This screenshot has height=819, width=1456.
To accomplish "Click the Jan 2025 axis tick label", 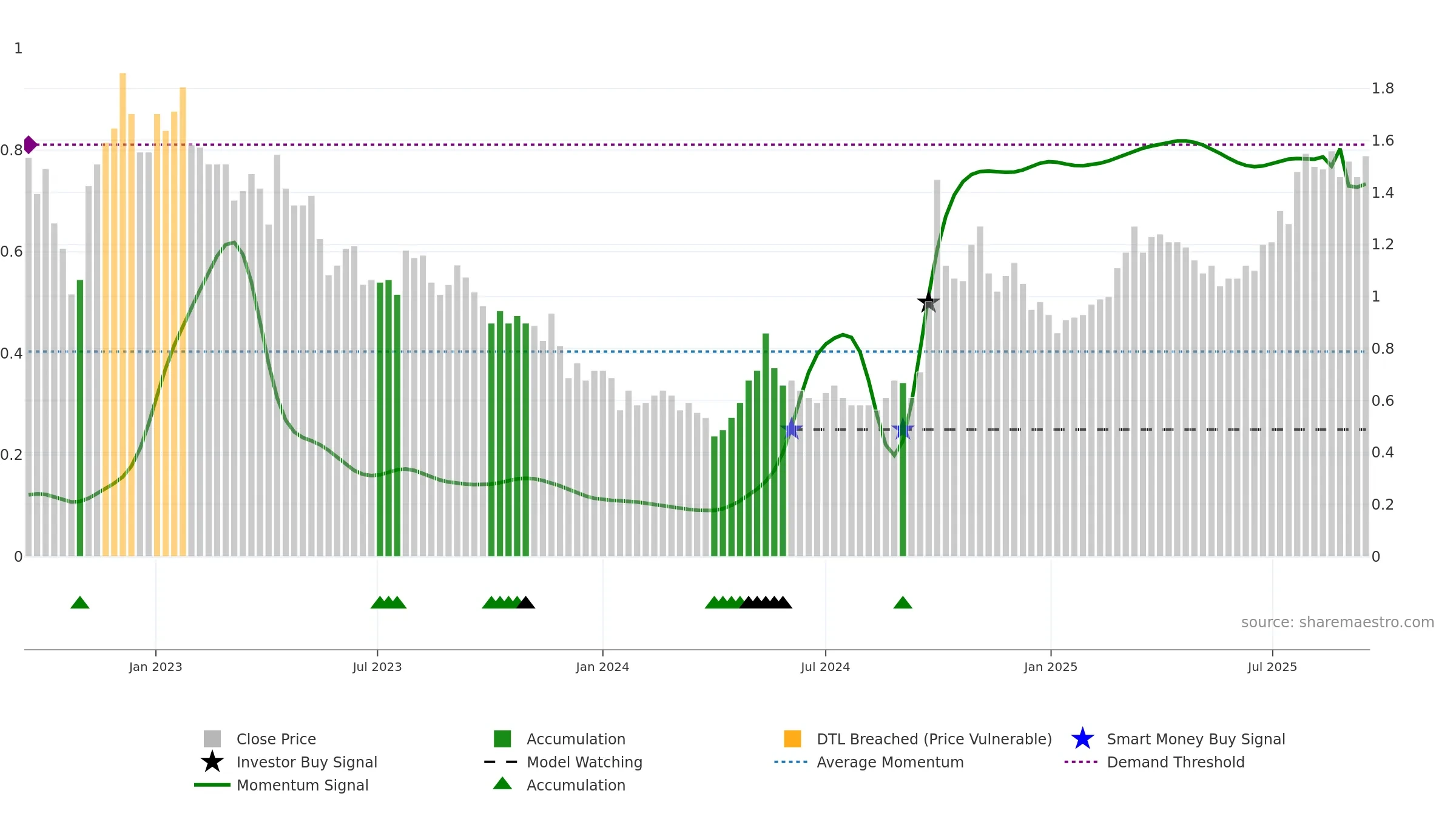I will pos(1051,667).
